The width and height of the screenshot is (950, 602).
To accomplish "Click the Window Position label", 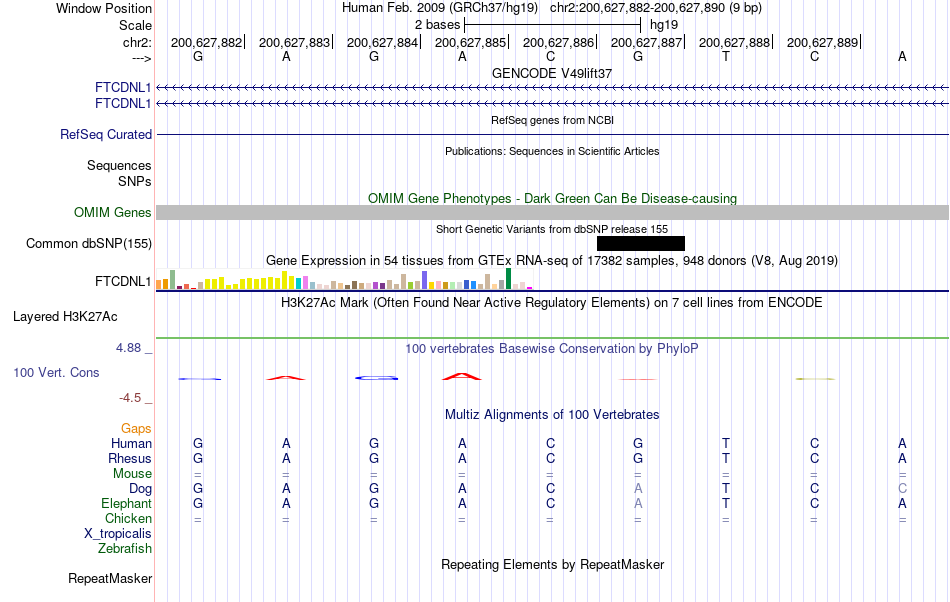I will [x=104, y=8].
